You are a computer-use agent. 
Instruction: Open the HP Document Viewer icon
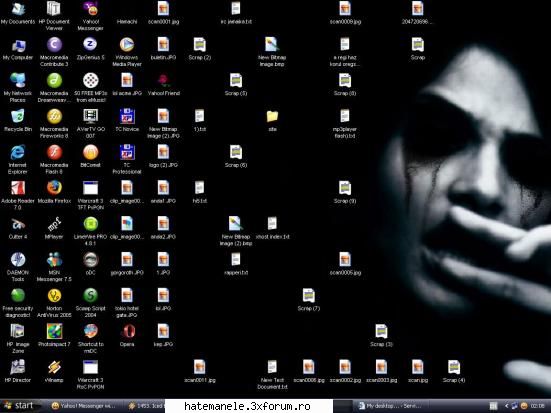click(x=54, y=16)
